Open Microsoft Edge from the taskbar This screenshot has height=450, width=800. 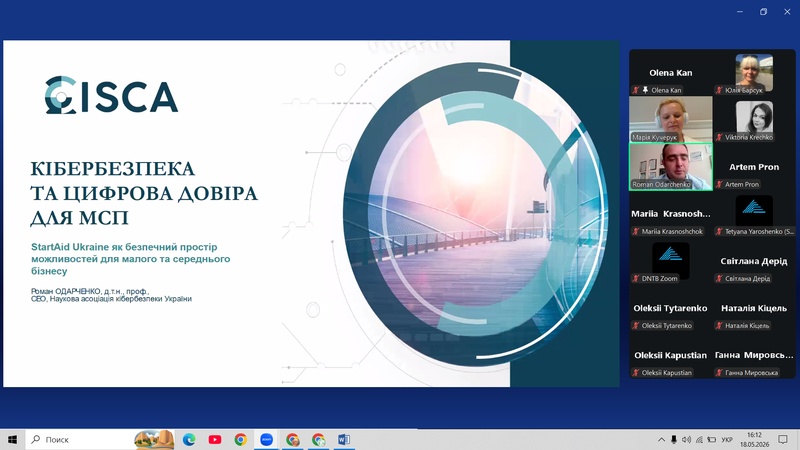tap(189, 439)
